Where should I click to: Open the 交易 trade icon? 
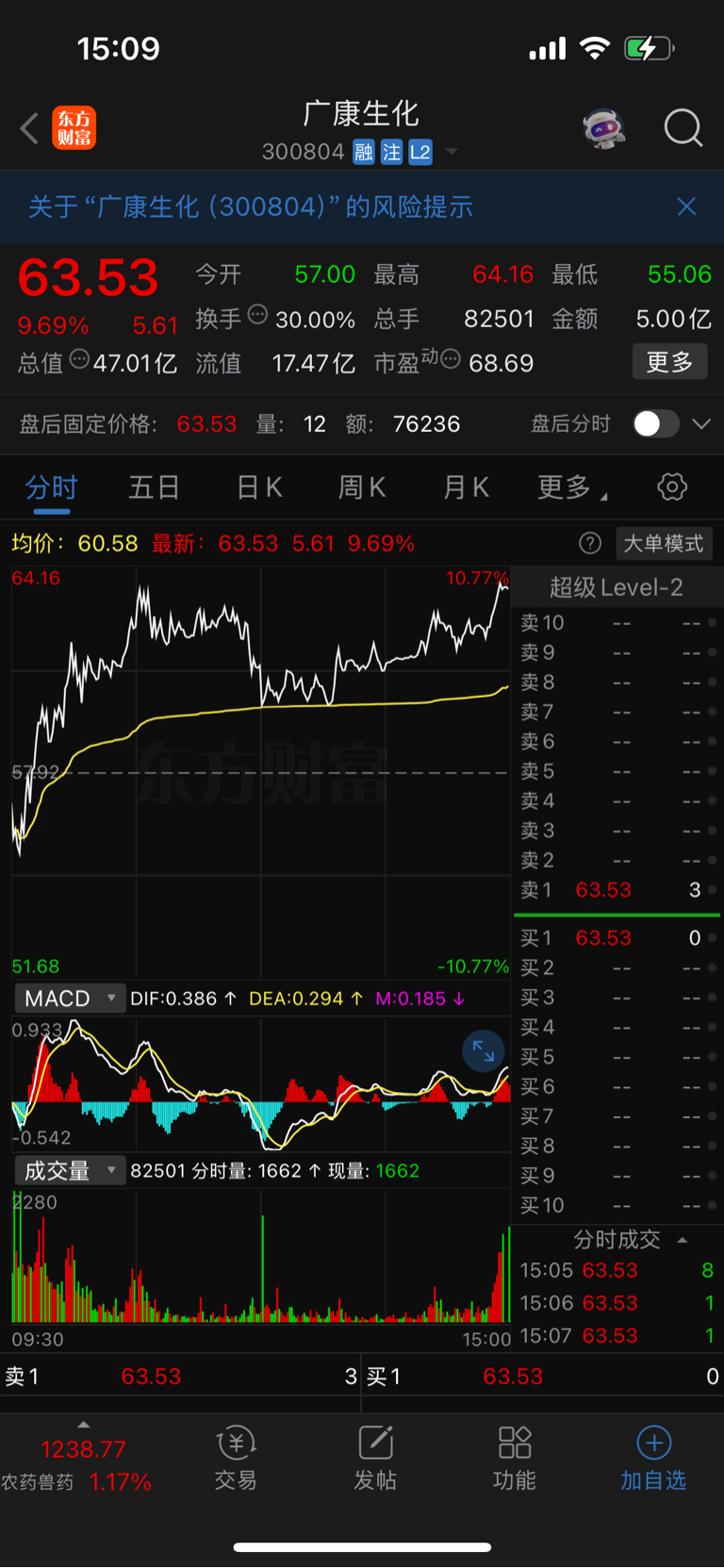pos(236,1458)
